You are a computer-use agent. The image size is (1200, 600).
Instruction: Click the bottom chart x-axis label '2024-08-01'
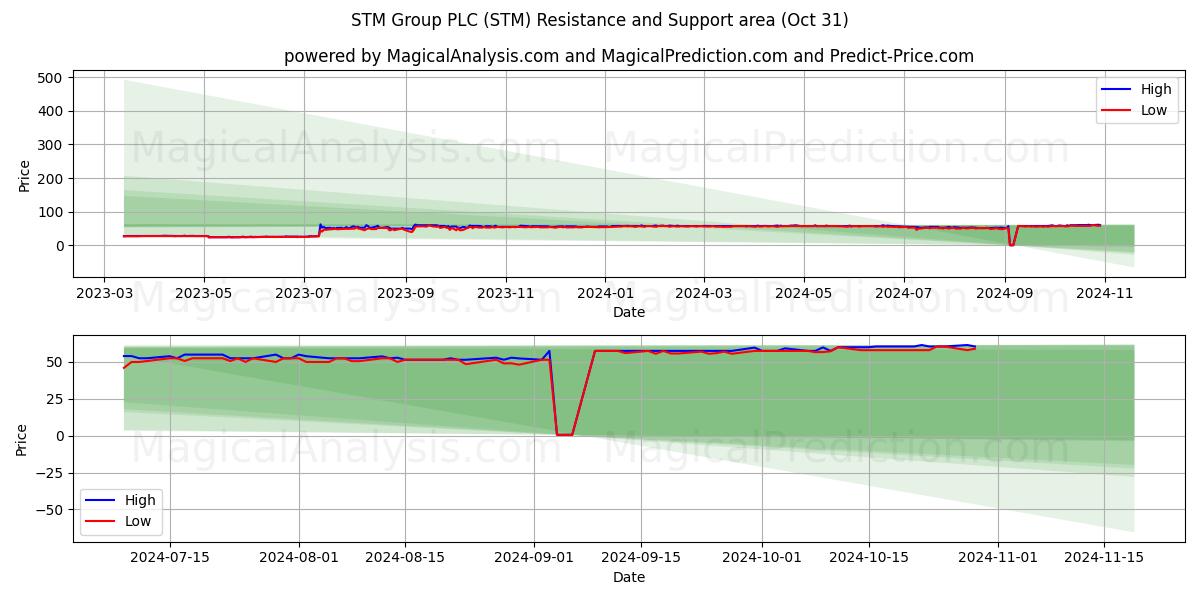pyautogui.click(x=299, y=559)
